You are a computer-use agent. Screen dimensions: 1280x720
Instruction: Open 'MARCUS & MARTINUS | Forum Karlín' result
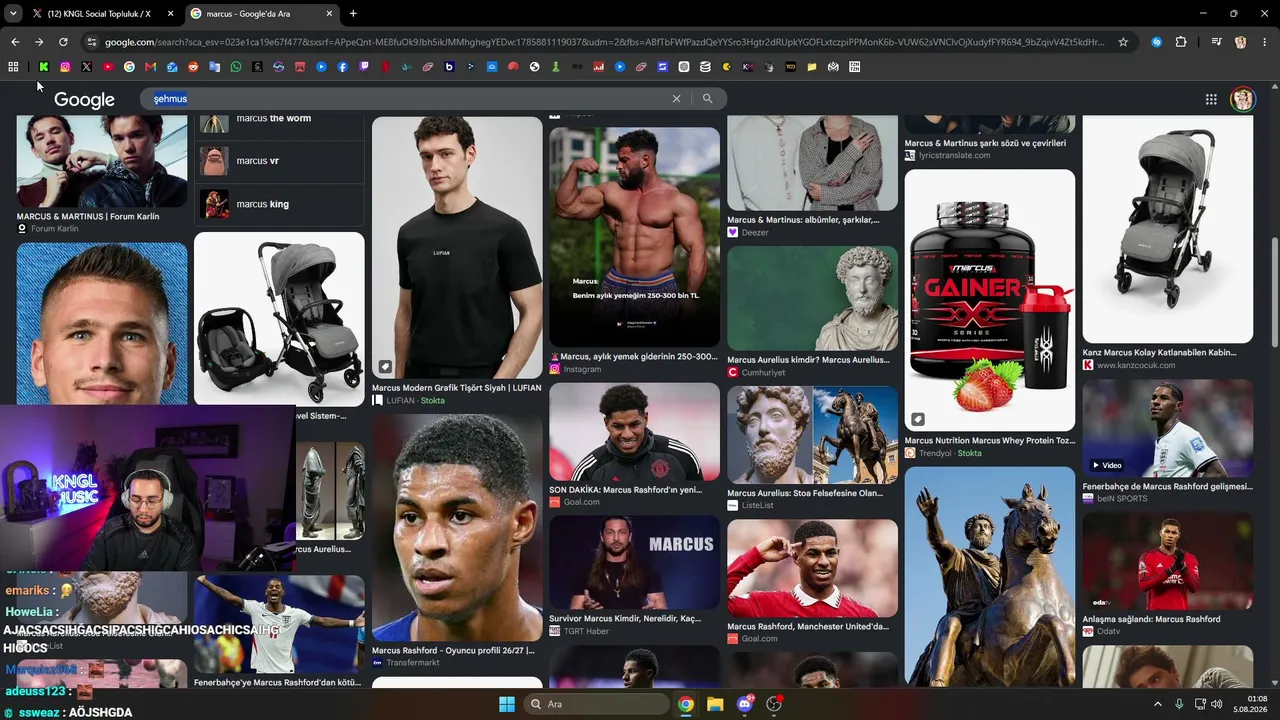[x=88, y=216]
